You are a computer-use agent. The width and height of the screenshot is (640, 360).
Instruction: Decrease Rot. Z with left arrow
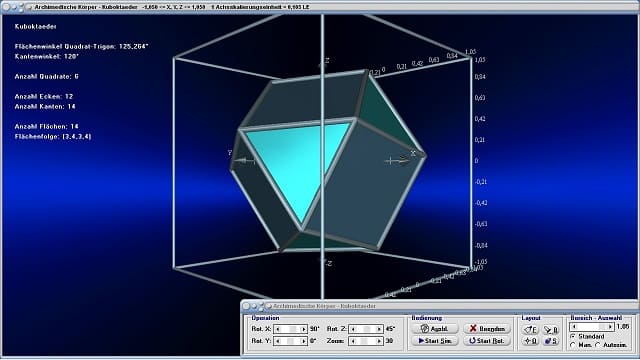coord(353,329)
